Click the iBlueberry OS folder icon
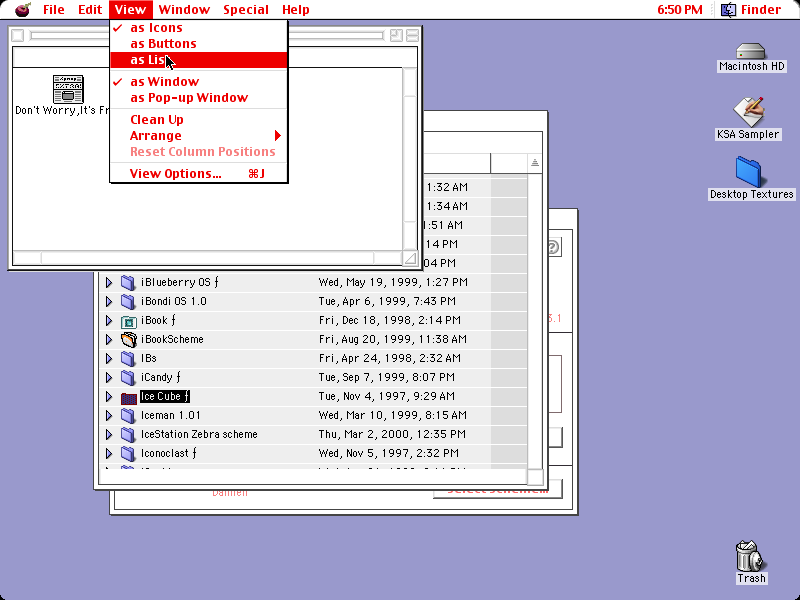Viewport: 800px width, 600px height. [x=128, y=282]
